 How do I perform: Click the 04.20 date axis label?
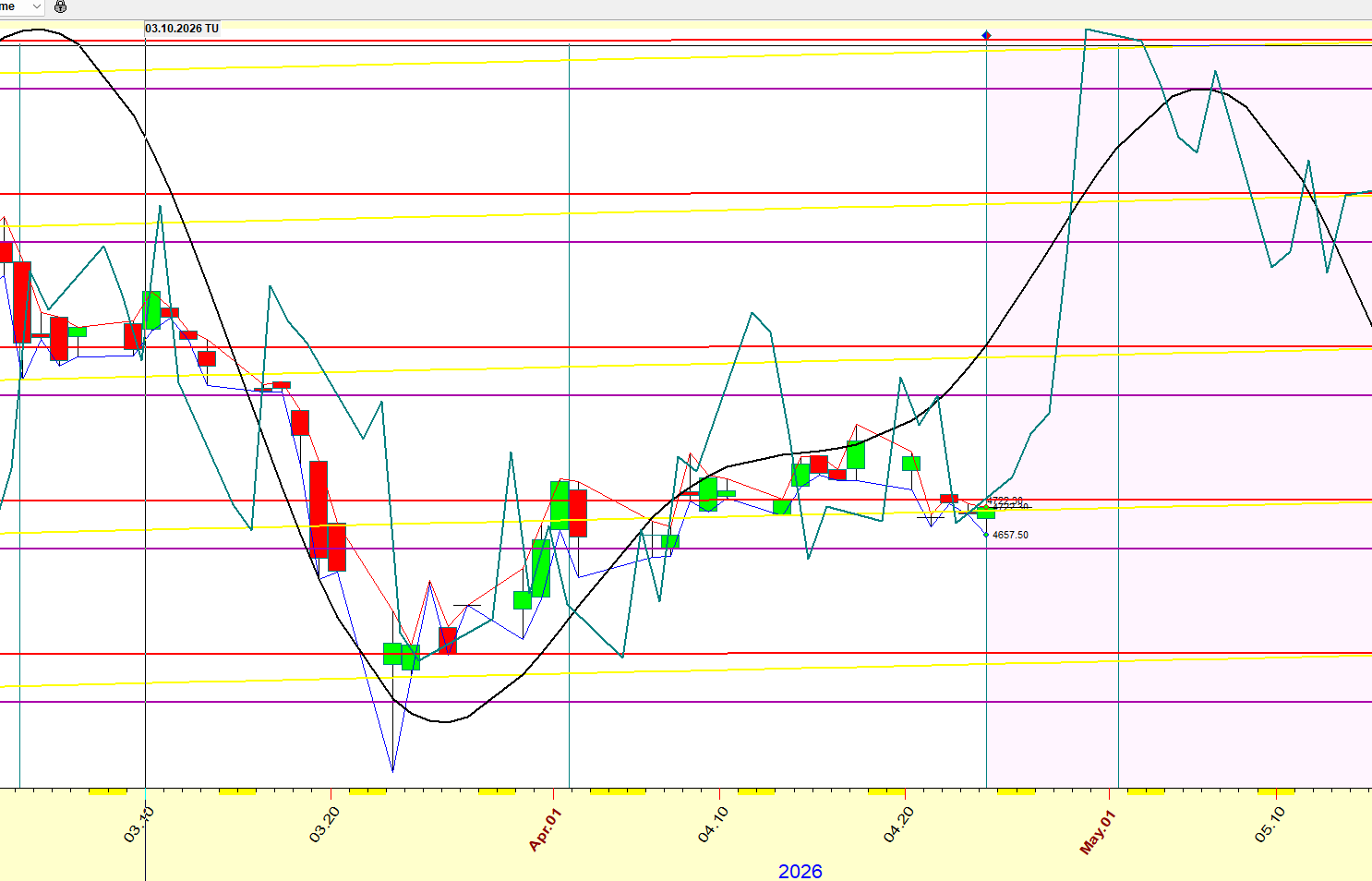898,825
